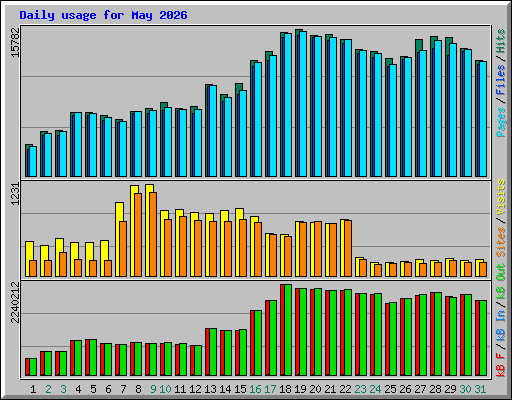Click day label 21 on the x-axis
This screenshot has width=512, height=400.
point(330,389)
